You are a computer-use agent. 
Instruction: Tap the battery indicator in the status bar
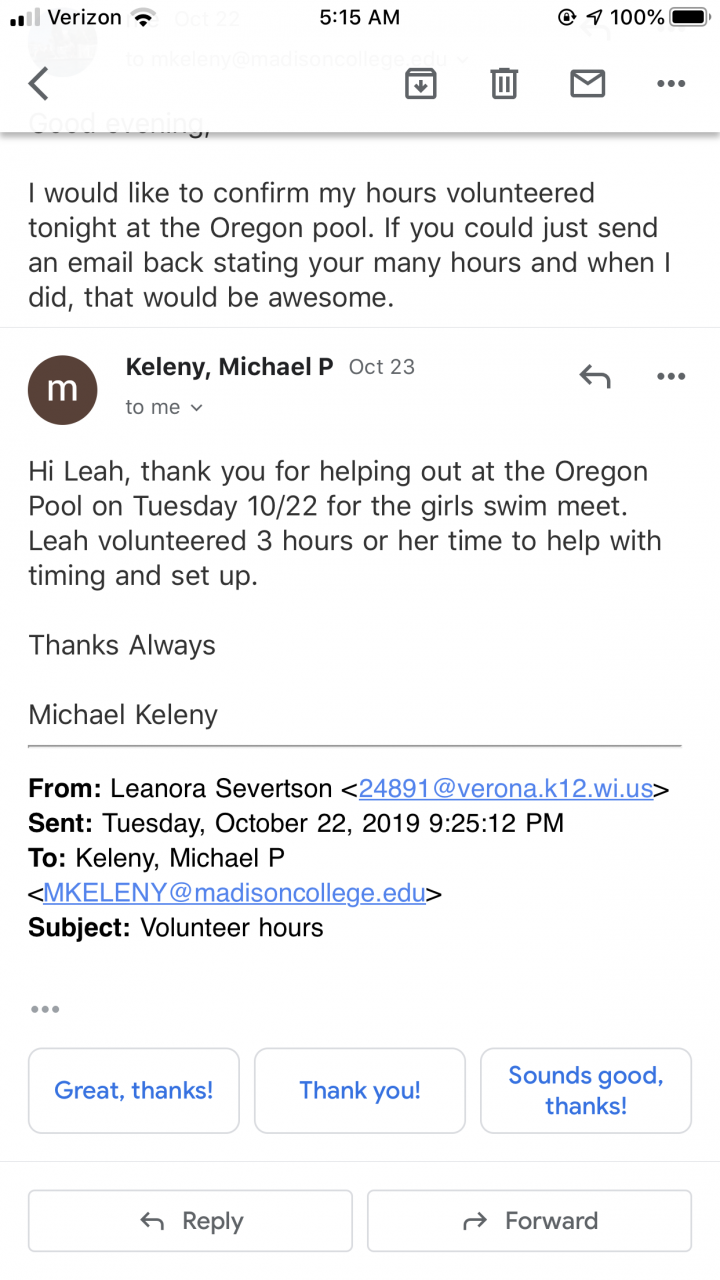point(688,17)
